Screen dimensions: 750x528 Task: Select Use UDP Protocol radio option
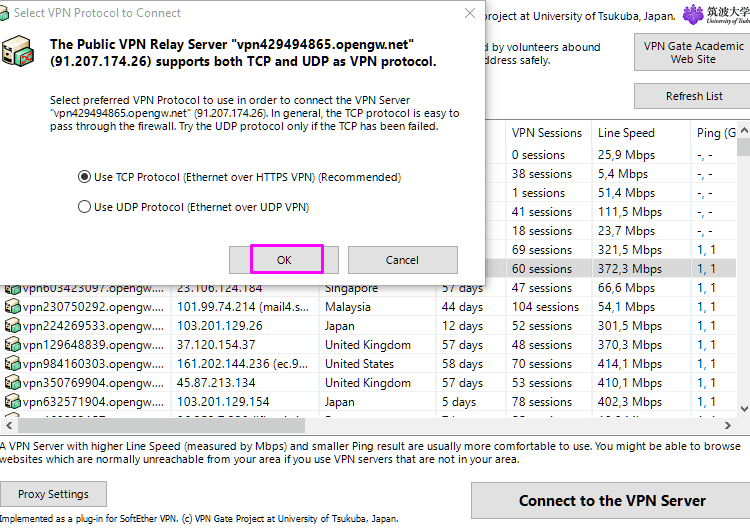[x=84, y=207]
